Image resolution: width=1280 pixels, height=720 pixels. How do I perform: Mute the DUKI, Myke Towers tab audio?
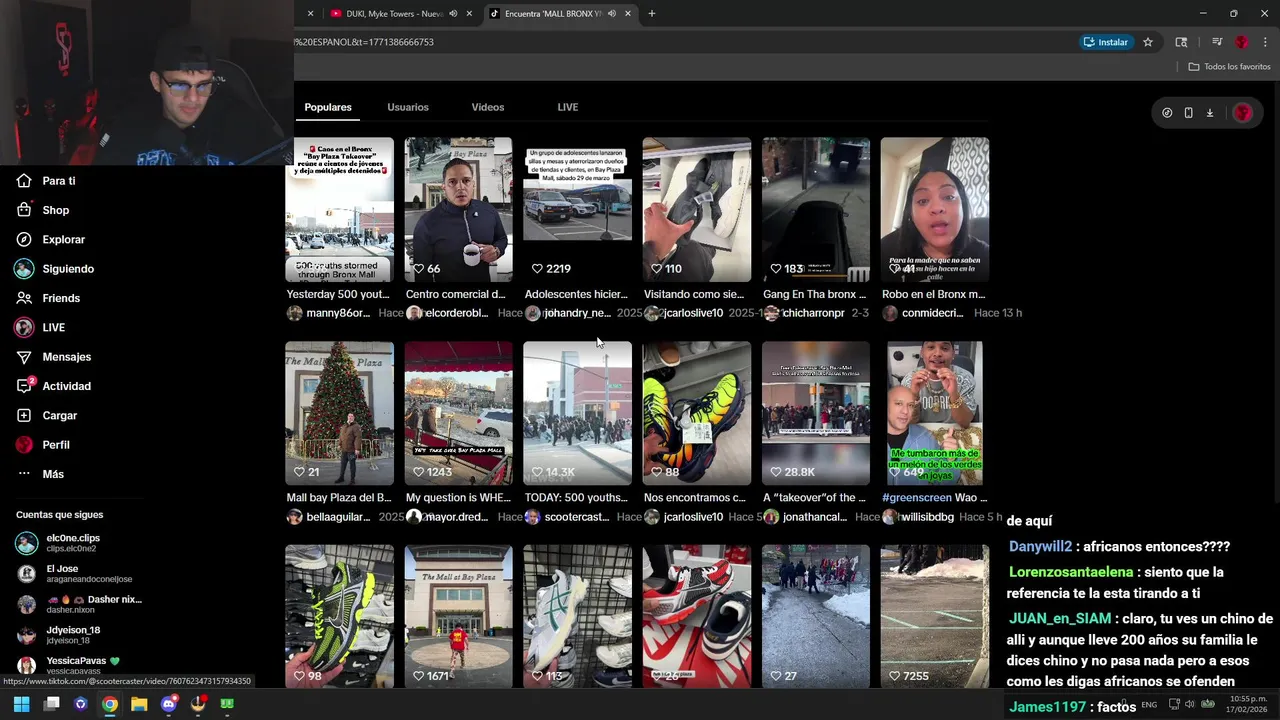453,13
